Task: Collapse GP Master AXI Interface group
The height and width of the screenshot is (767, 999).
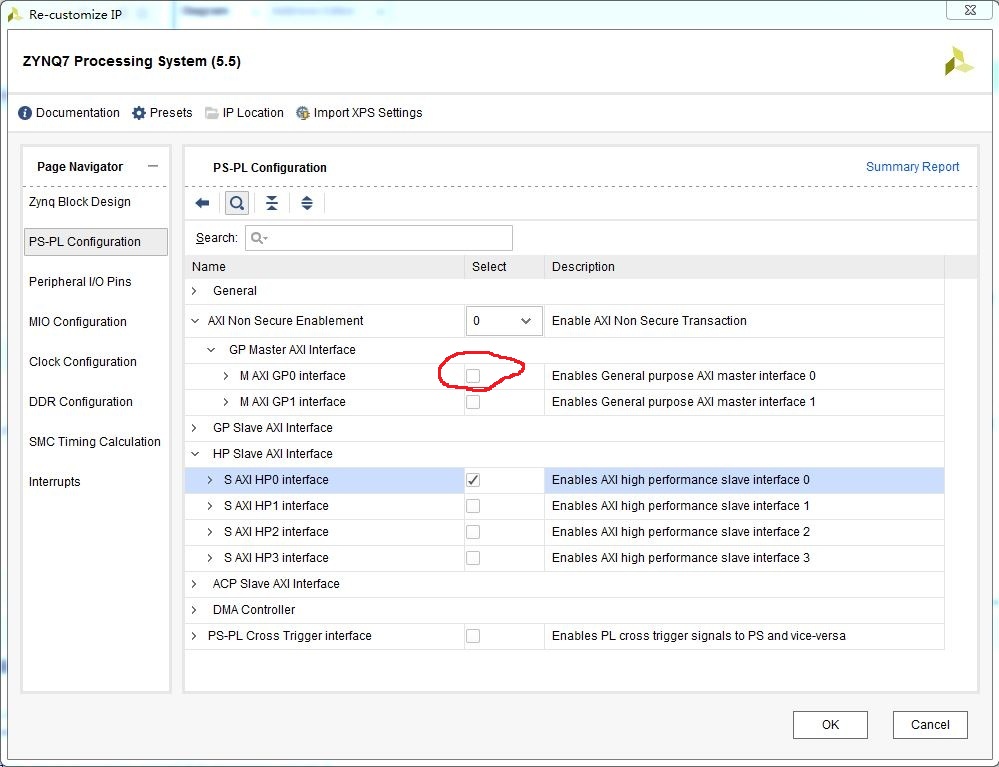Action: [x=211, y=350]
